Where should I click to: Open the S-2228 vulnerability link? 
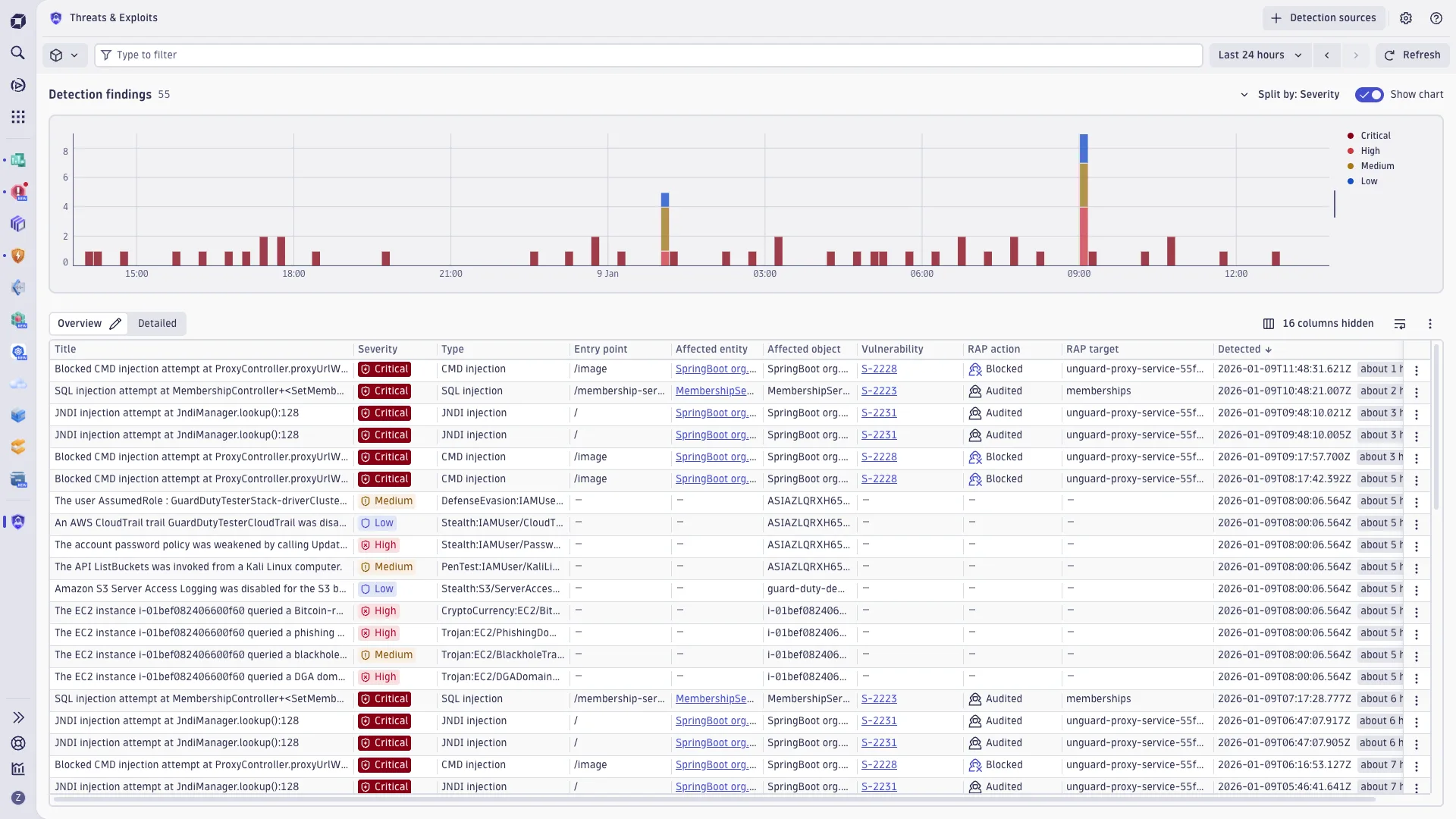click(x=880, y=369)
